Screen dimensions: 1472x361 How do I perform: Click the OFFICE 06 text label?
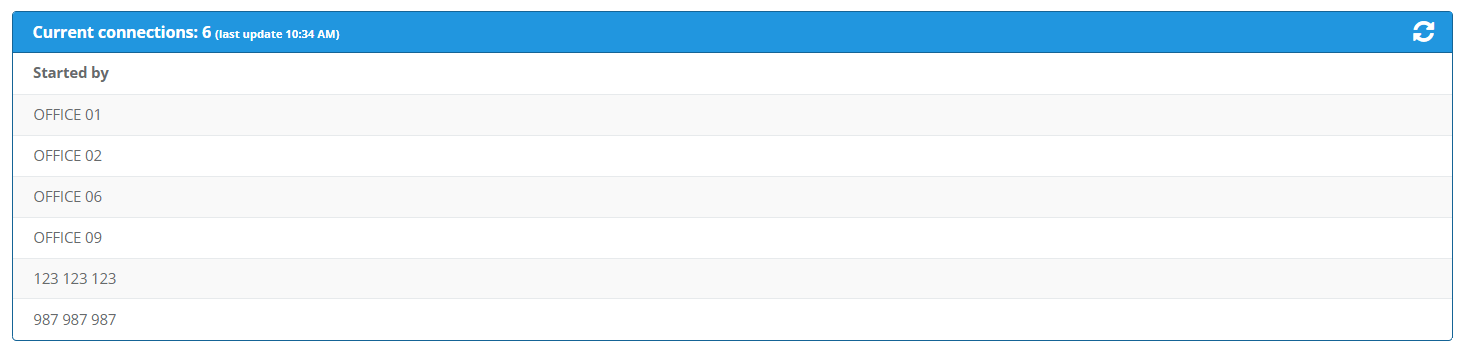point(68,197)
